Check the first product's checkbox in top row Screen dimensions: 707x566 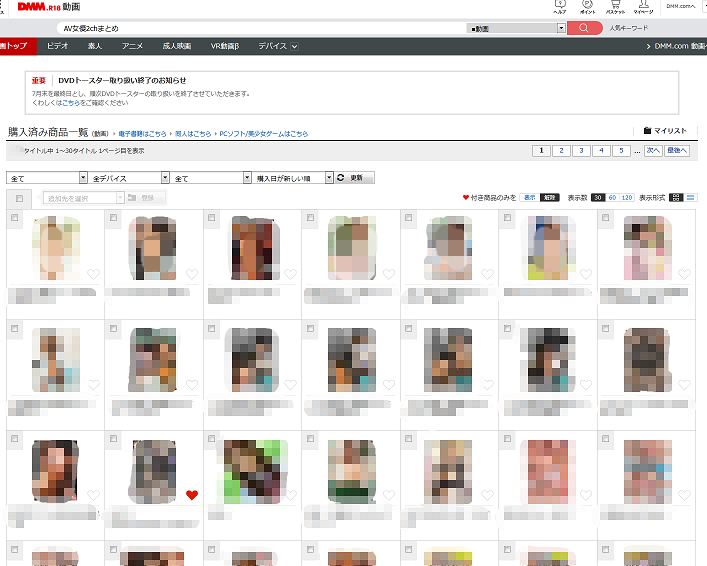pyautogui.click(x=14, y=217)
